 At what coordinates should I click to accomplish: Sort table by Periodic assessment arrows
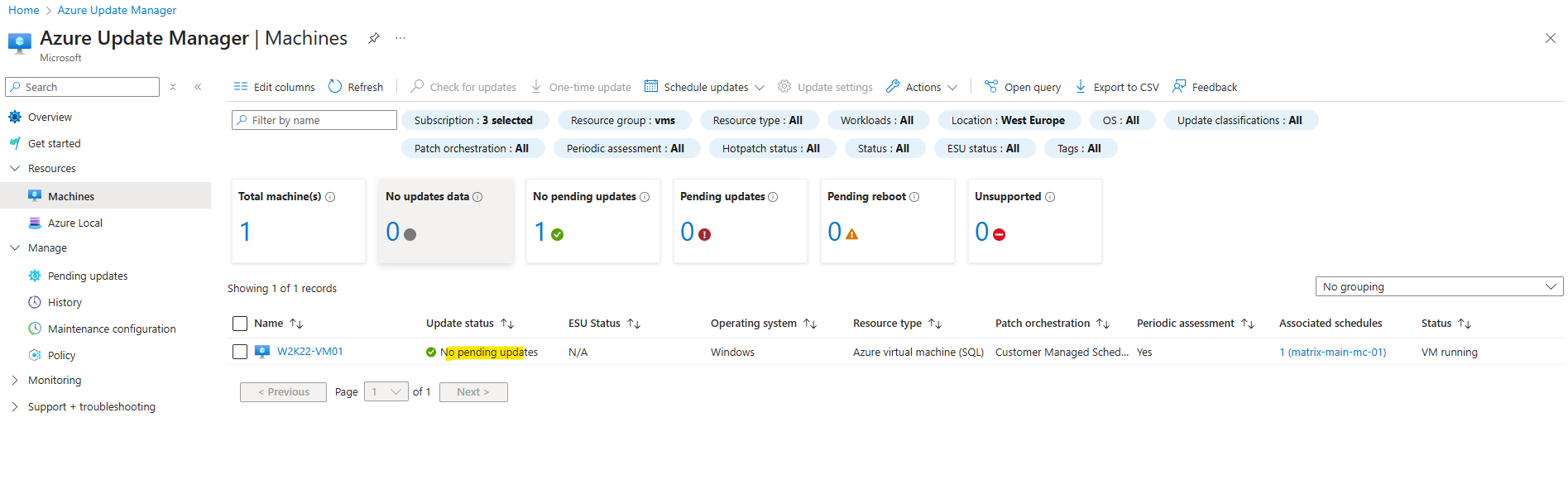point(1248,324)
